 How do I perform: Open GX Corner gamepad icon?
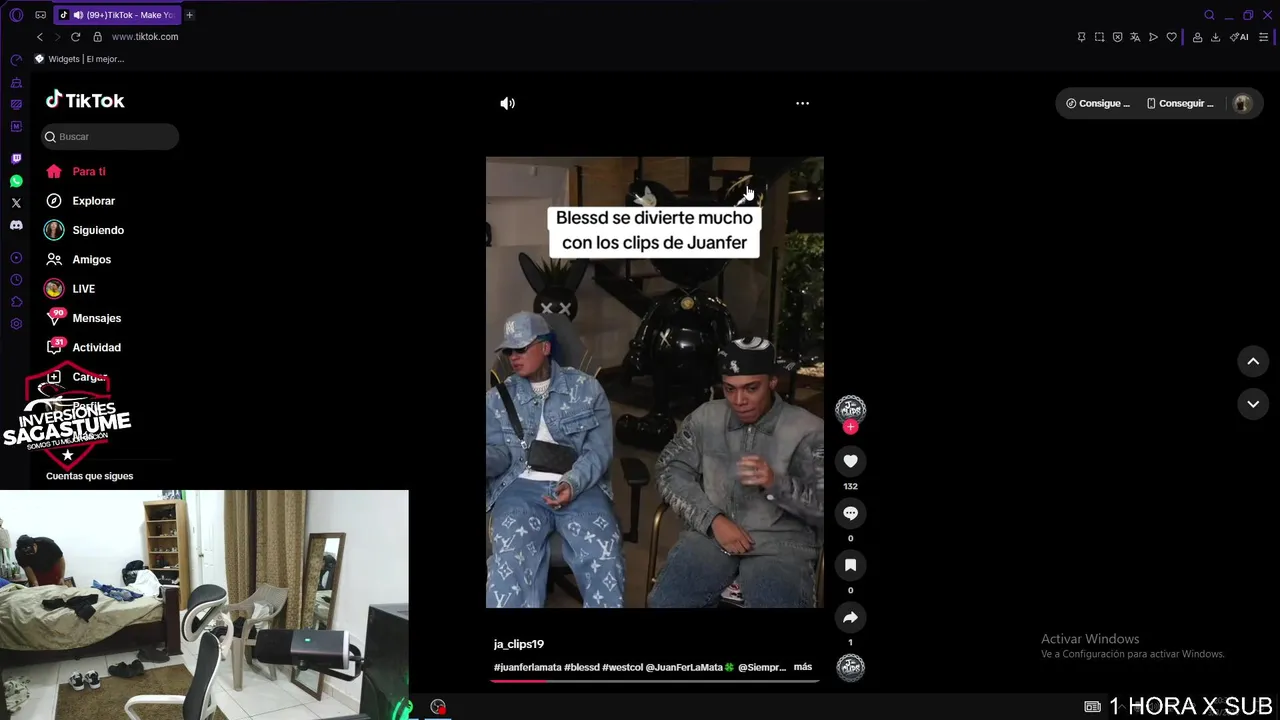(40, 15)
